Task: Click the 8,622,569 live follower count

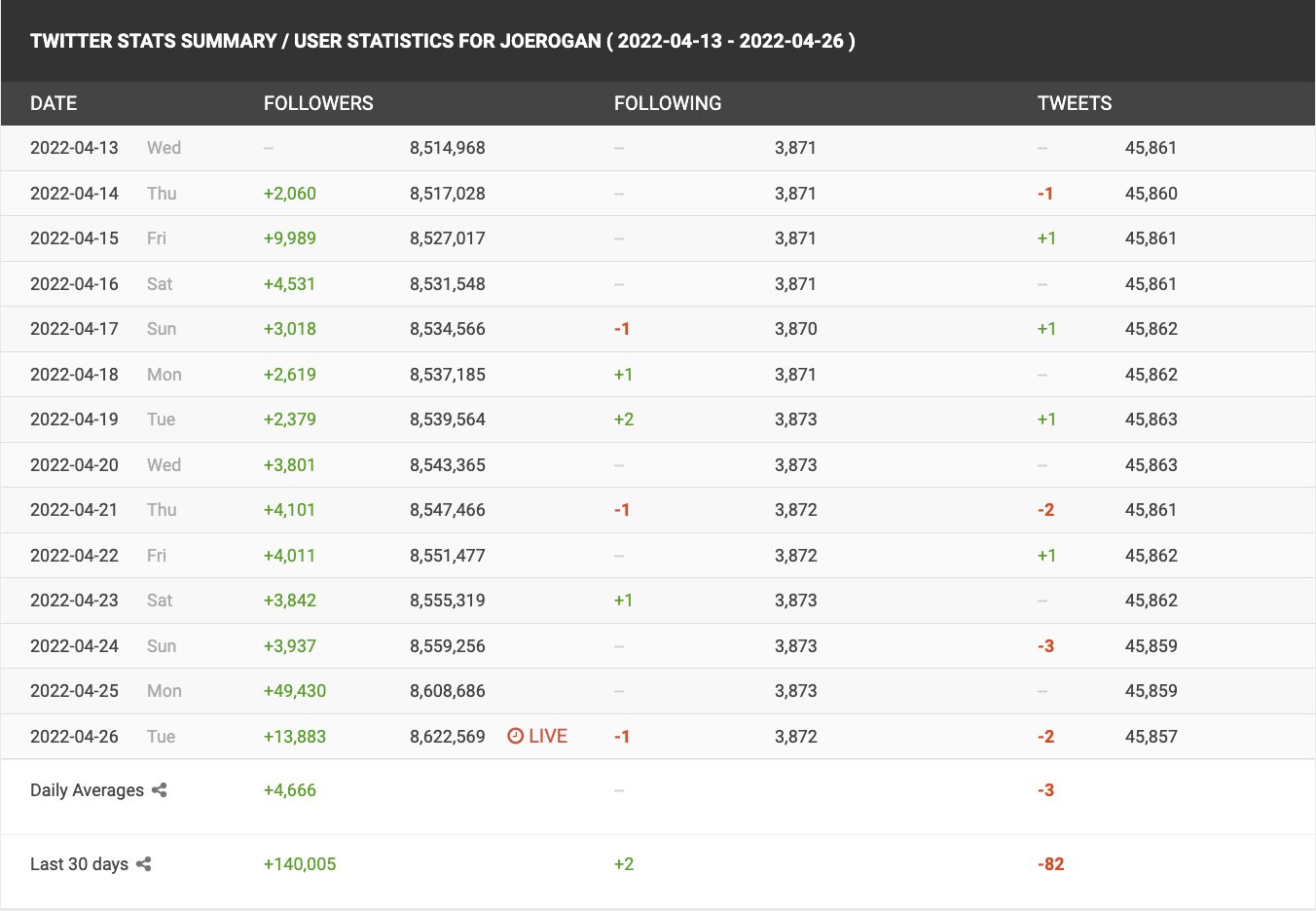Action: [x=448, y=737]
